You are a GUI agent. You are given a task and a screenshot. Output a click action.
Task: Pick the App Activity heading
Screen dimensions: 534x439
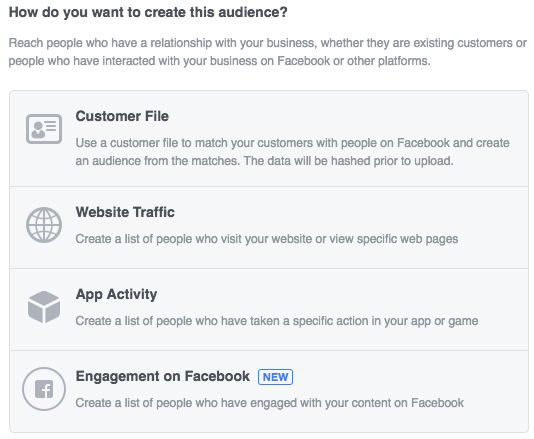[116, 294]
